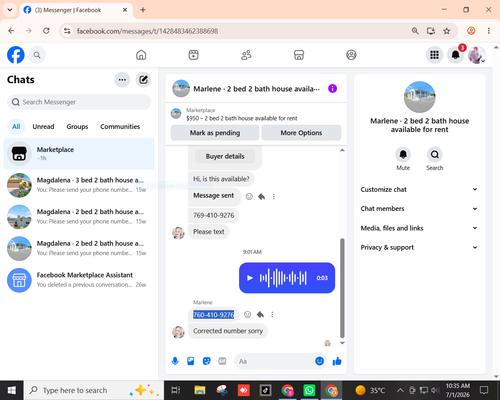Mute the conversation with bell icon
Viewport: 500px width, 400px height.
coord(403,154)
